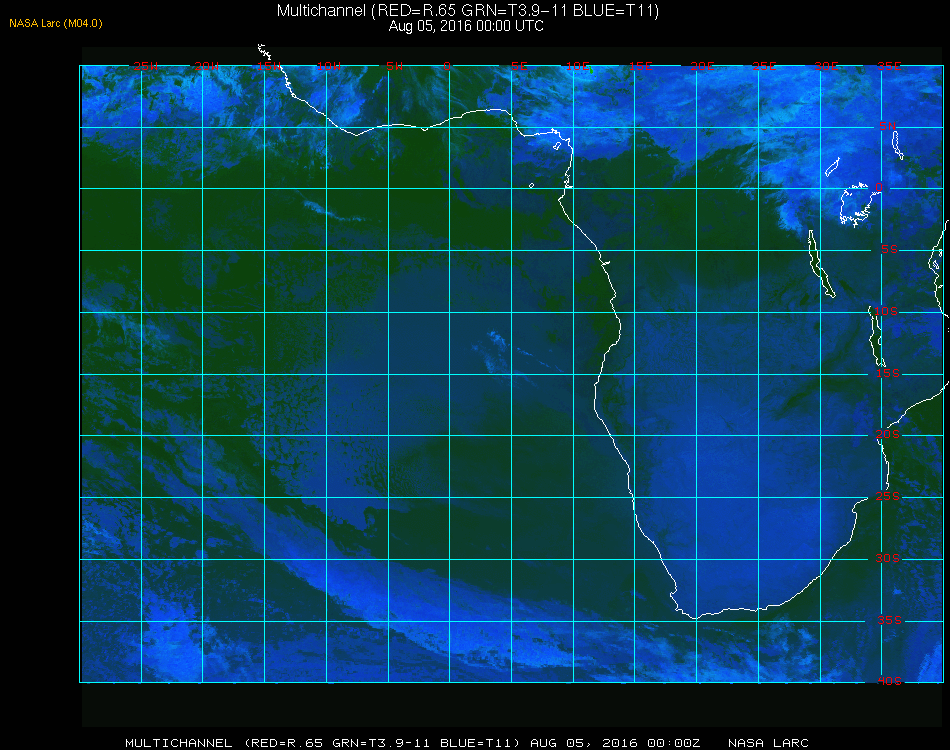Click the 35E longitude label
This screenshot has width=950, height=750.
click(889, 66)
